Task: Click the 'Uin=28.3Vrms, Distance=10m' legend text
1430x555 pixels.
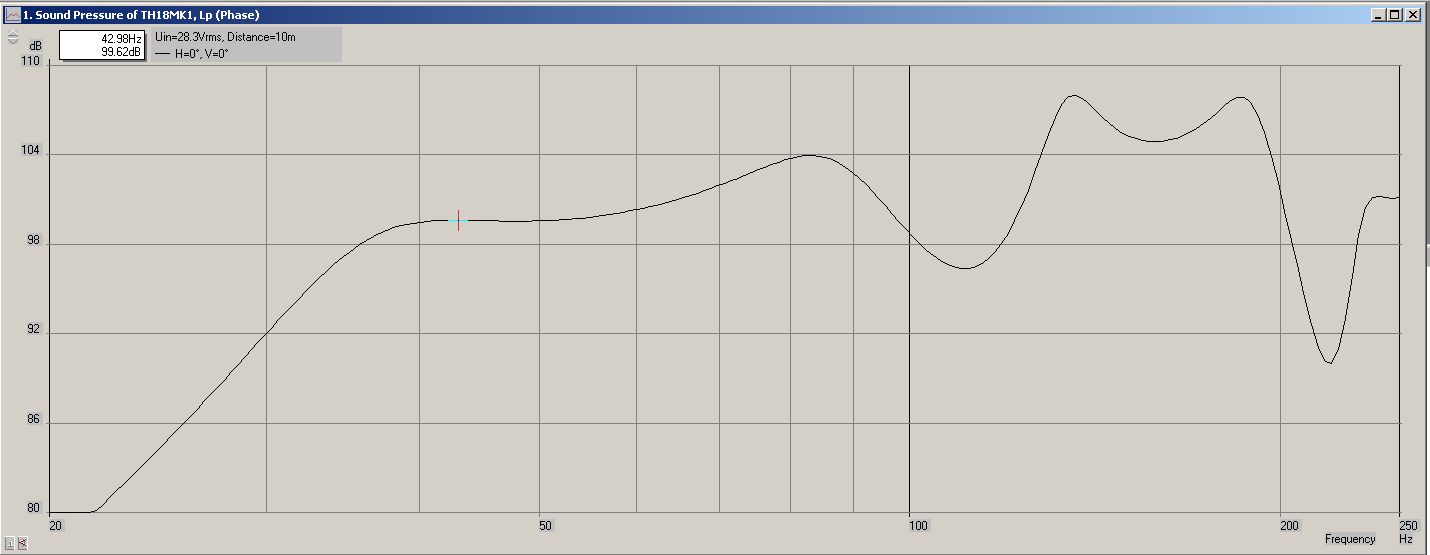Action: pyautogui.click(x=226, y=37)
